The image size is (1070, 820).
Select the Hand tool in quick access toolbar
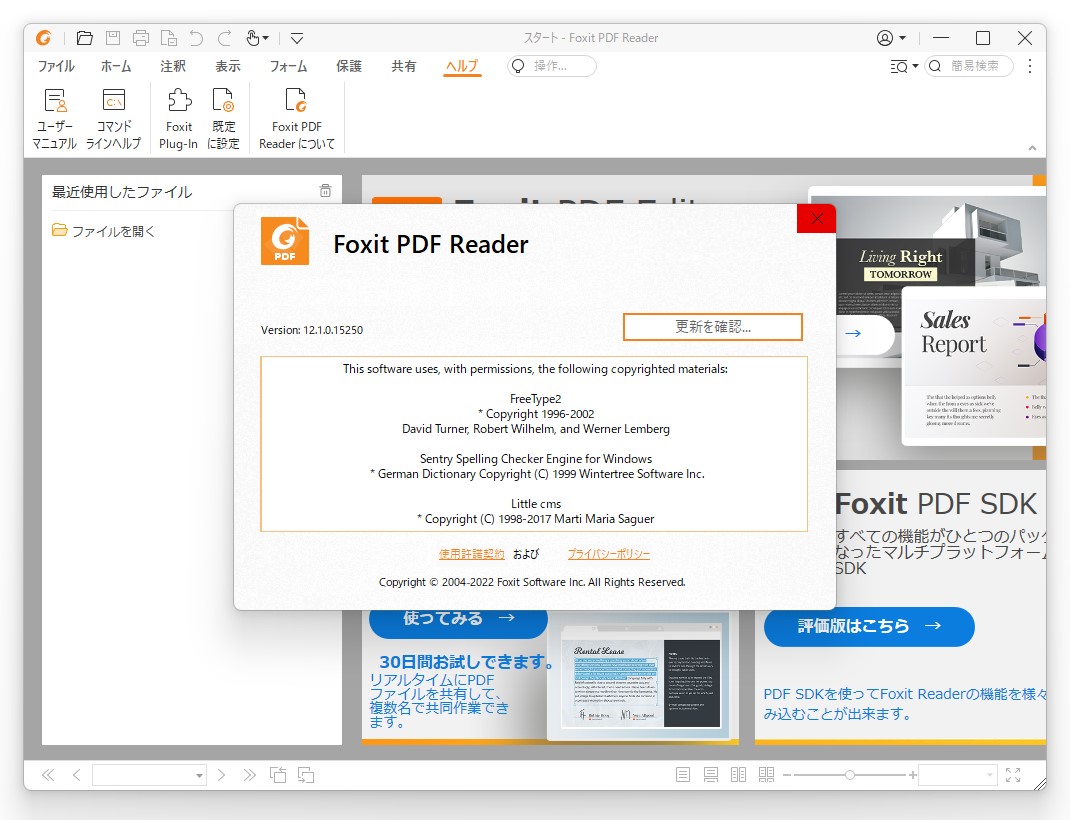[x=252, y=37]
